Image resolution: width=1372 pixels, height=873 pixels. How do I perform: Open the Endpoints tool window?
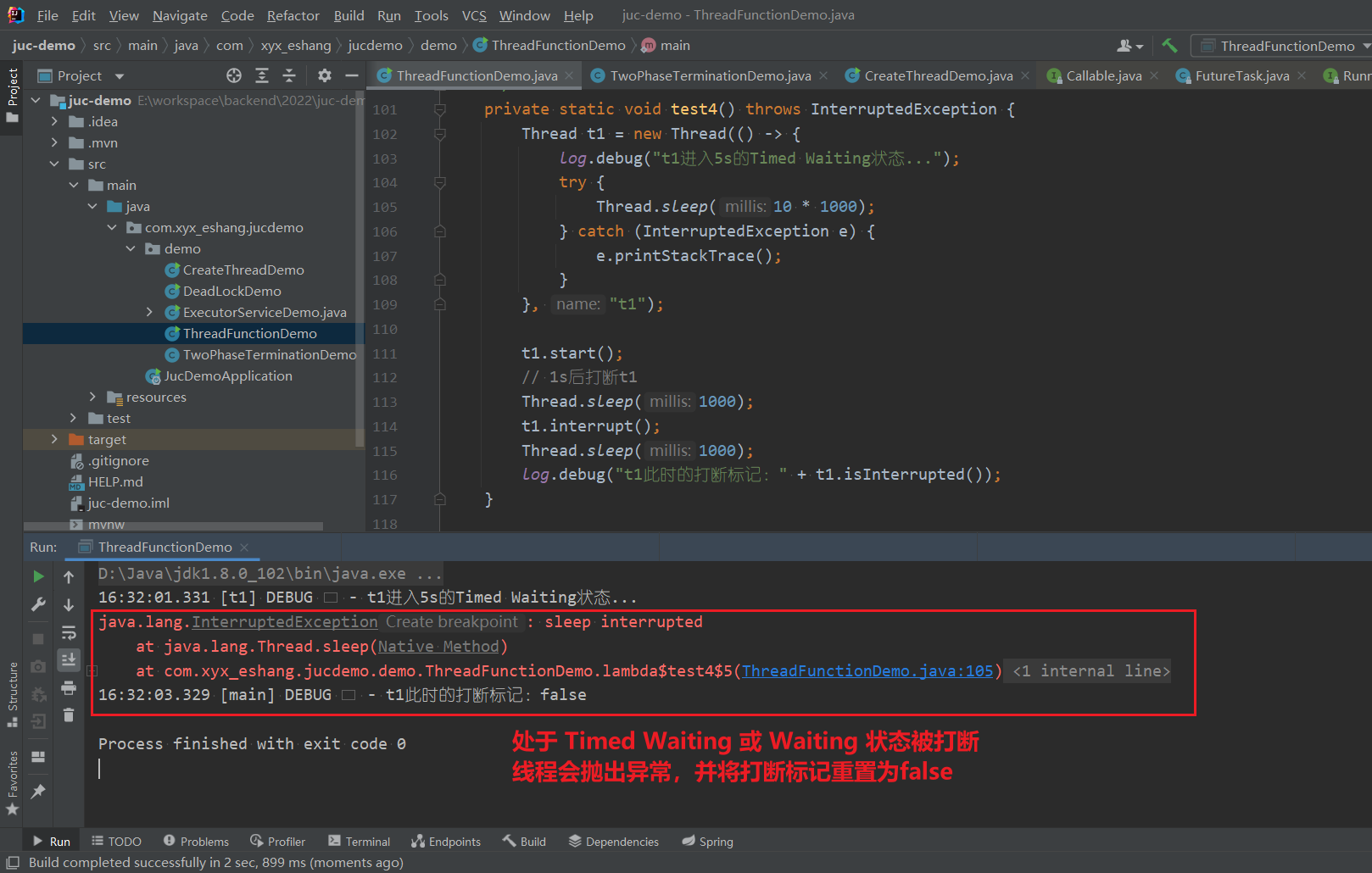tap(446, 841)
